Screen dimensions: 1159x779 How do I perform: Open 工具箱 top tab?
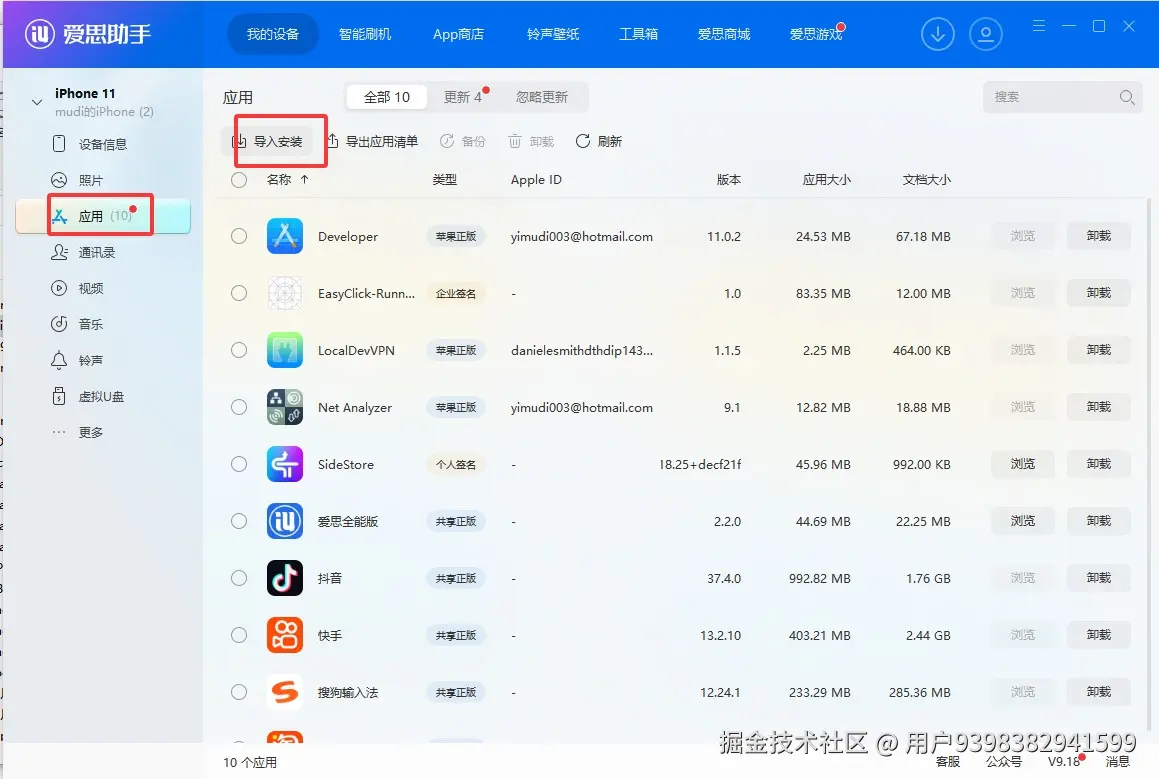(639, 34)
